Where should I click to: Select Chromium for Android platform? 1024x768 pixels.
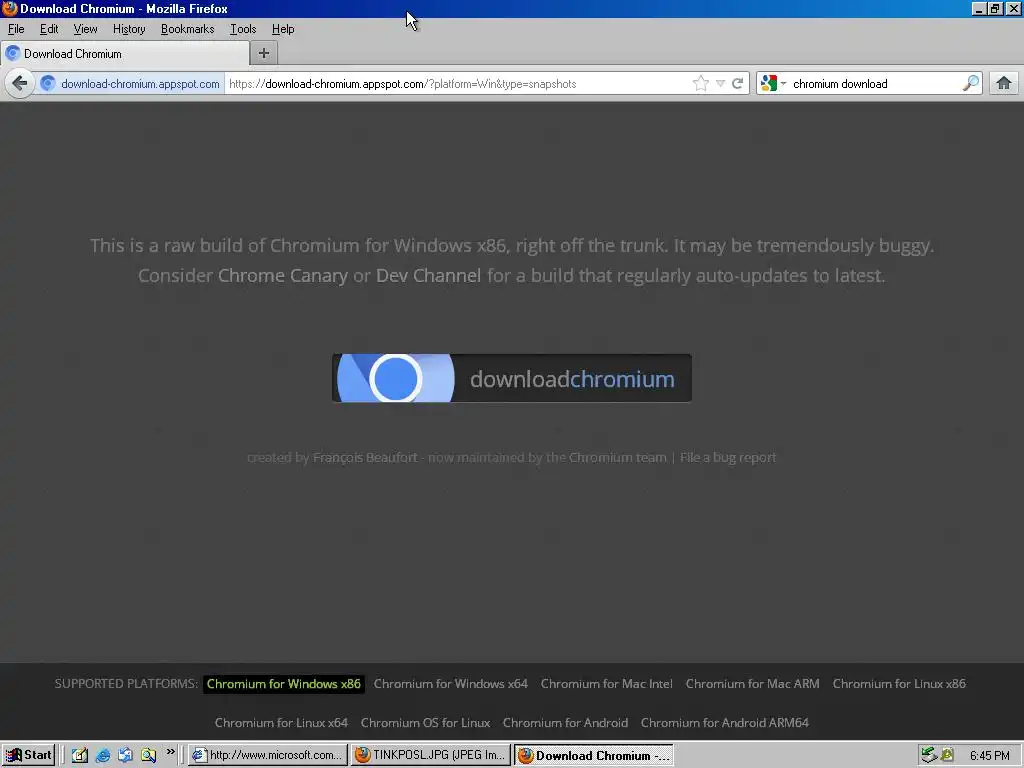566,723
